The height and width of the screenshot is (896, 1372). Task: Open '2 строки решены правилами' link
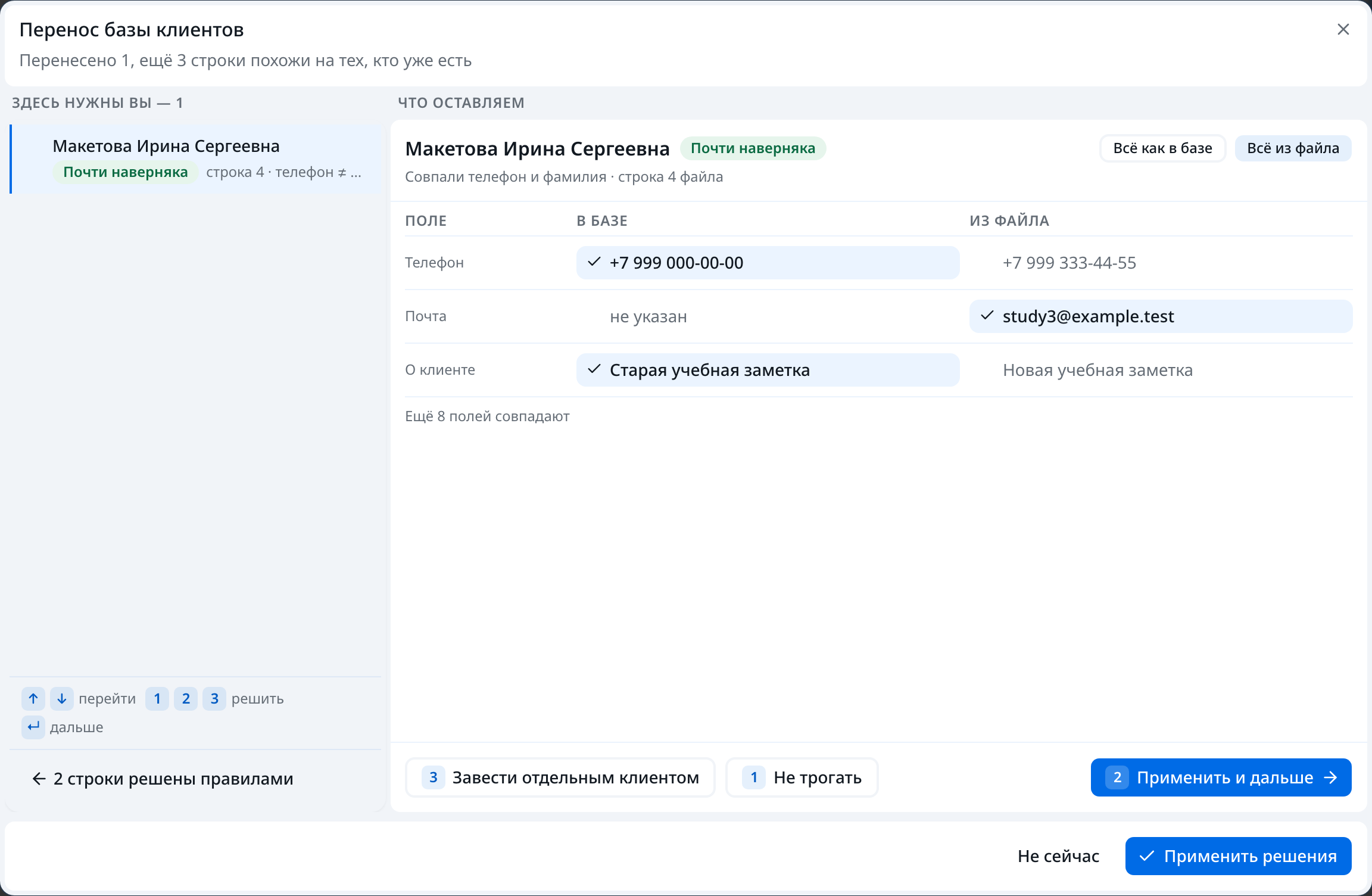pos(162,779)
